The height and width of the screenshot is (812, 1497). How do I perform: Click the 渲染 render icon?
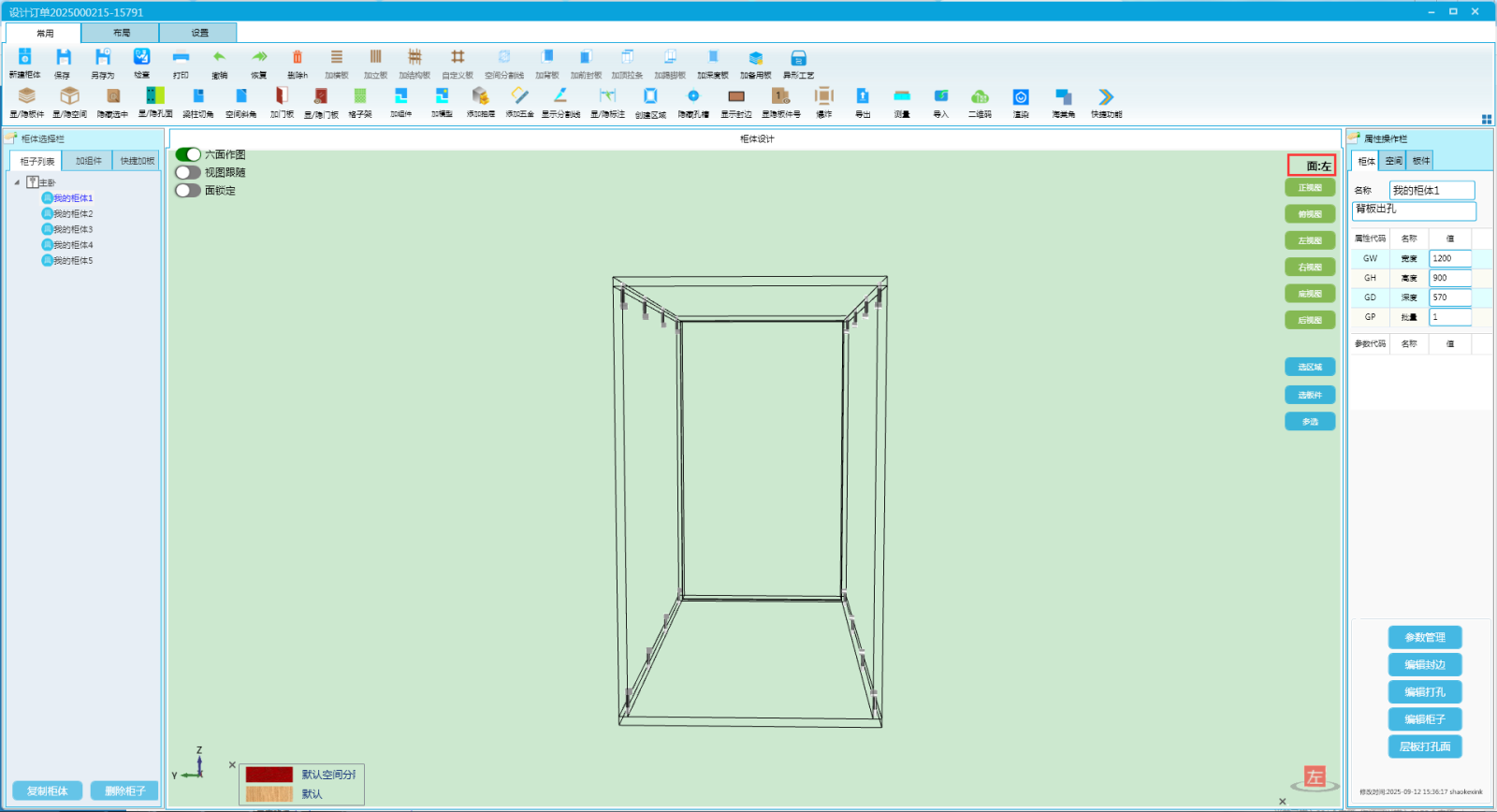click(x=1021, y=96)
